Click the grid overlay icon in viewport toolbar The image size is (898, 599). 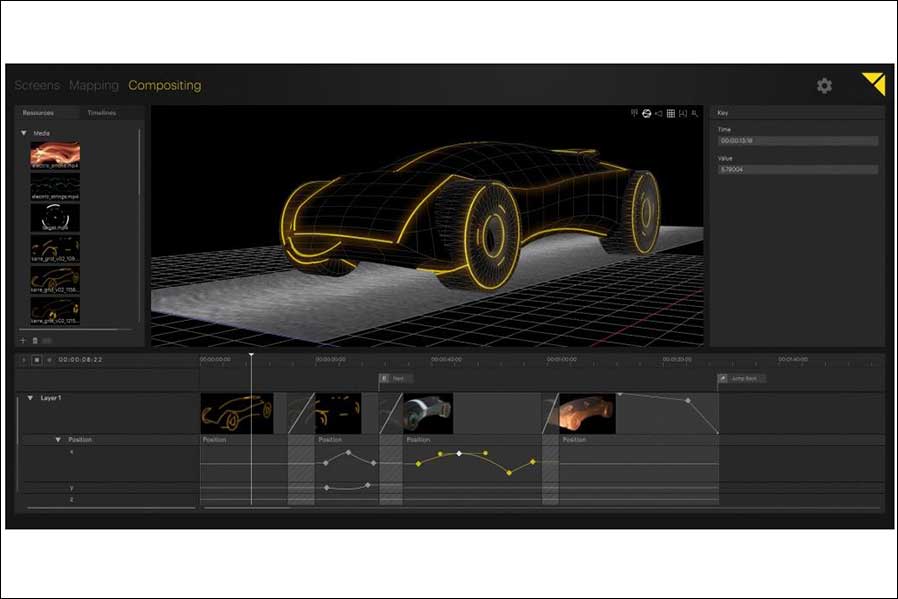tap(671, 114)
